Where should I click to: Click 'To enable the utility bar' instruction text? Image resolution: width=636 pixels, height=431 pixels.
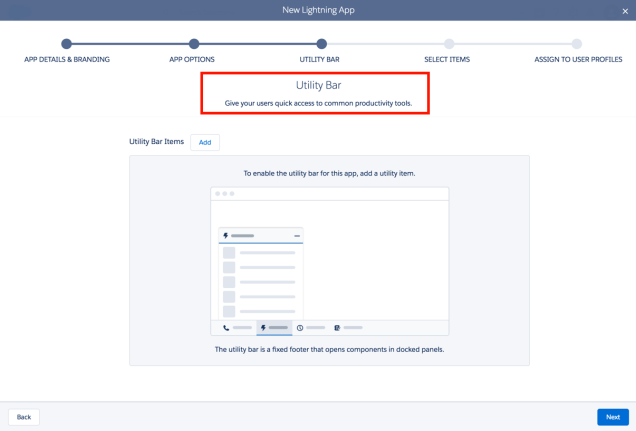[x=329, y=173]
